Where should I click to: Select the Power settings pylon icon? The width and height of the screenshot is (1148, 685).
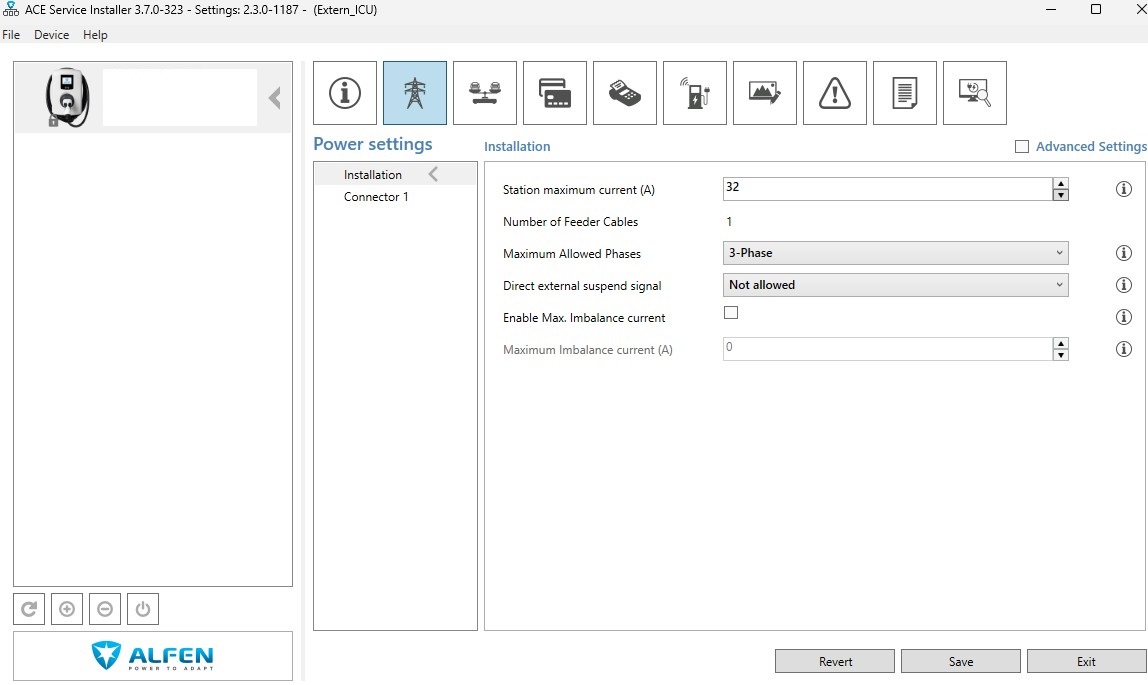(x=415, y=93)
